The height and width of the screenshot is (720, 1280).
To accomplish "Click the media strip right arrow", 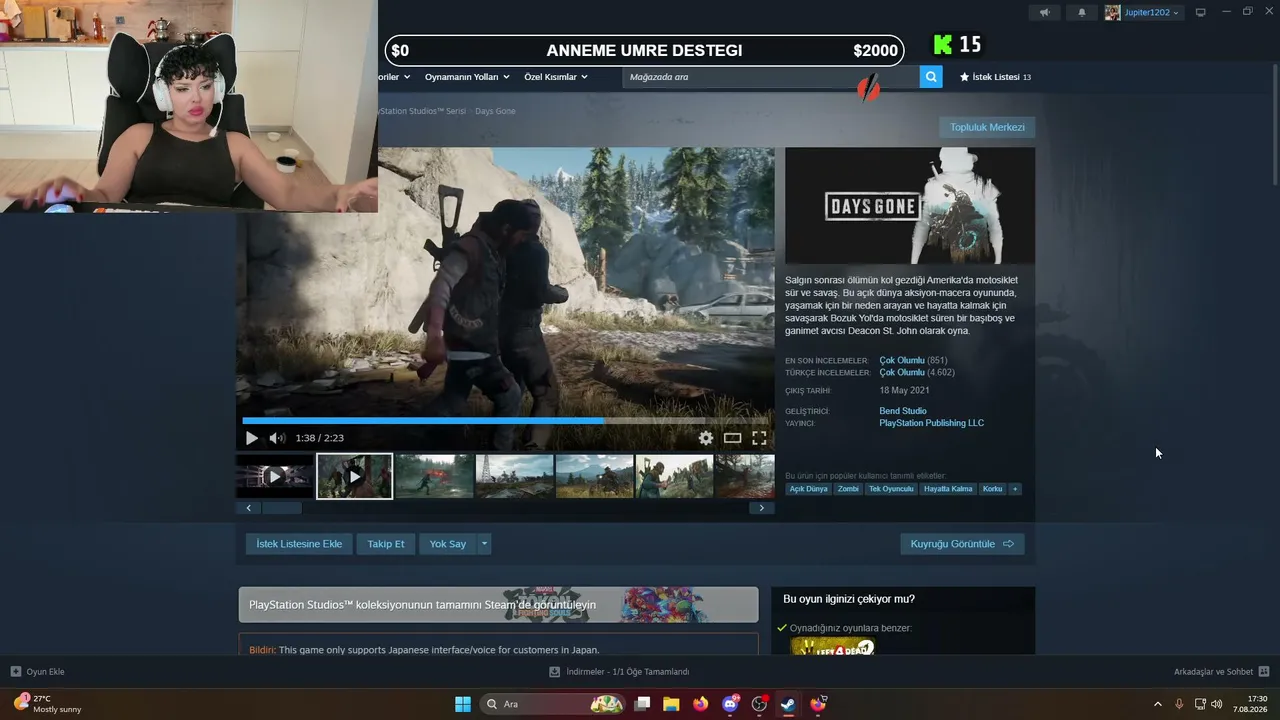I will coord(761,508).
